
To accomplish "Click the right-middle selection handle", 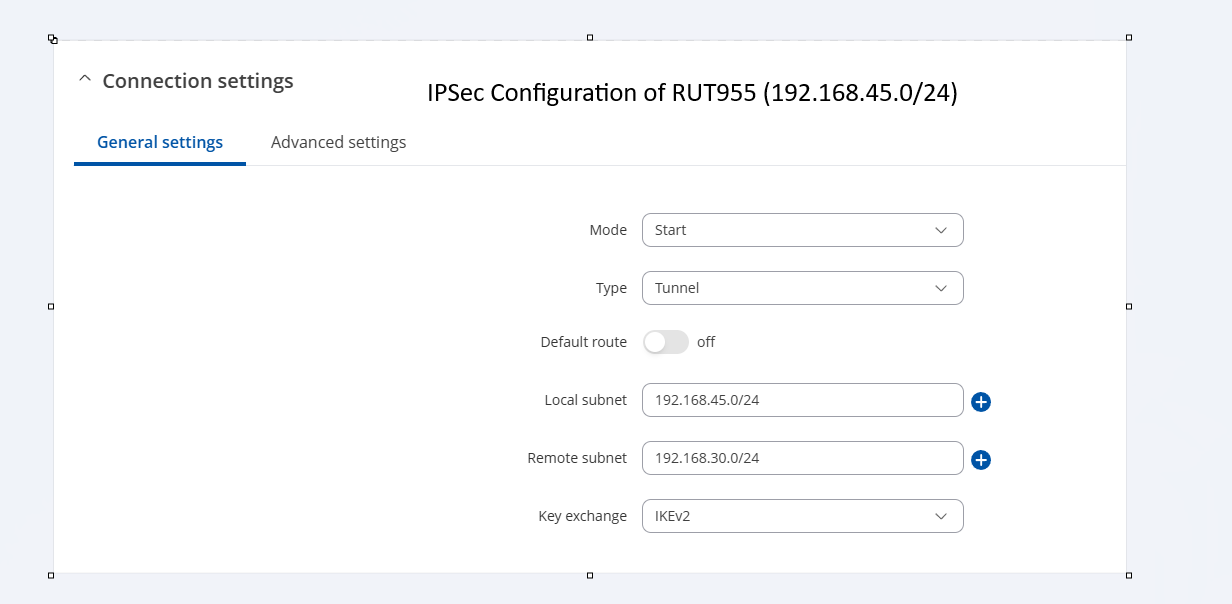I will click(x=1129, y=306).
